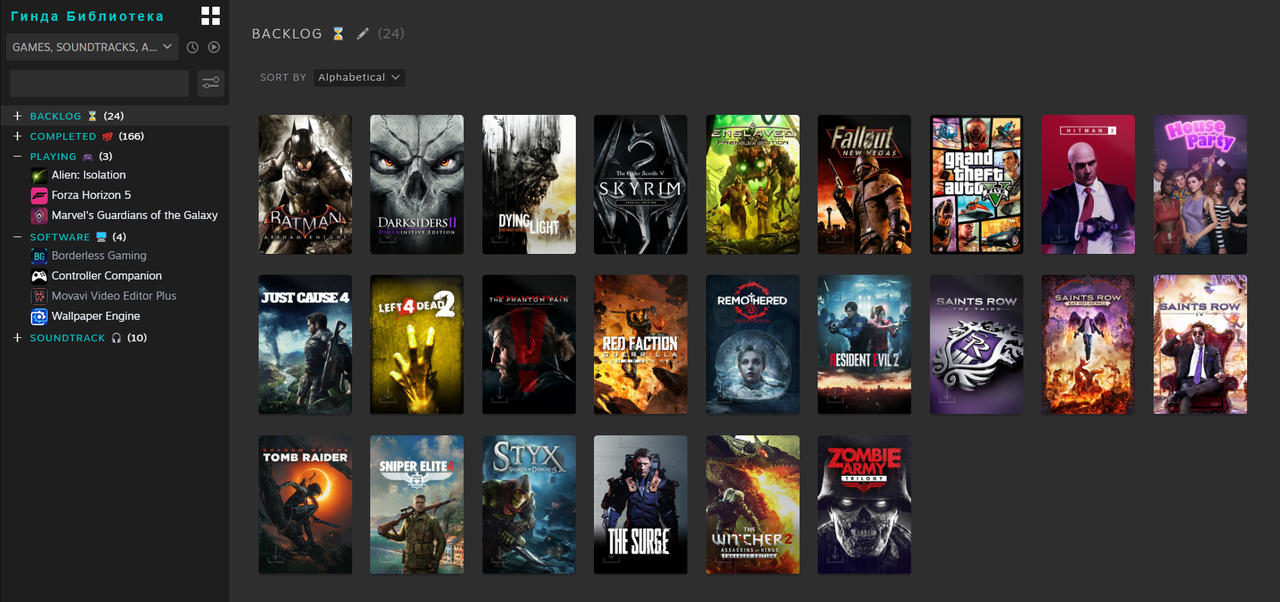Image resolution: width=1280 pixels, height=602 pixels.
Task: Open Tomb Raider game cover
Action: pyautogui.click(x=305, y=505)
